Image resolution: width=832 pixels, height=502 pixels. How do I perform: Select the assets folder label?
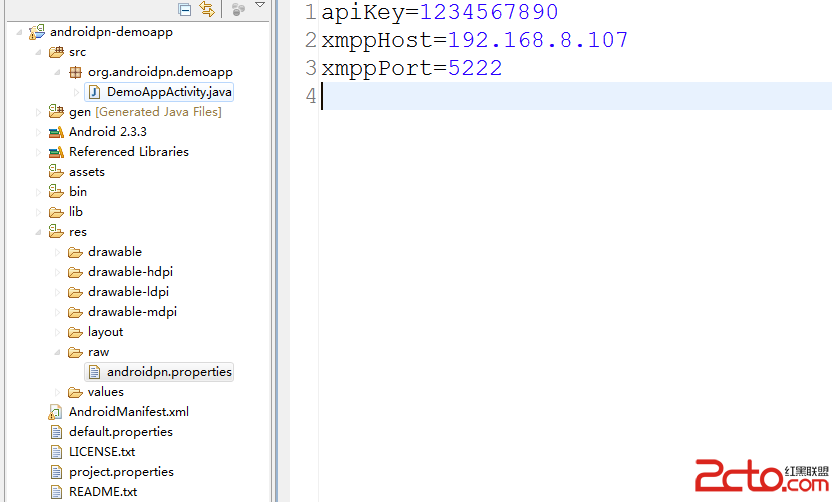pos(86,172)
